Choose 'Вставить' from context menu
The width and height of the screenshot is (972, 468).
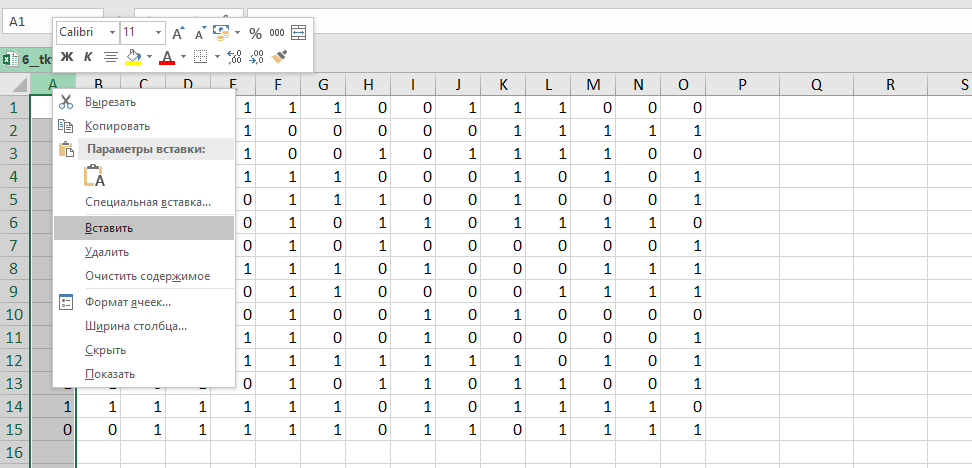pos(109,227)
